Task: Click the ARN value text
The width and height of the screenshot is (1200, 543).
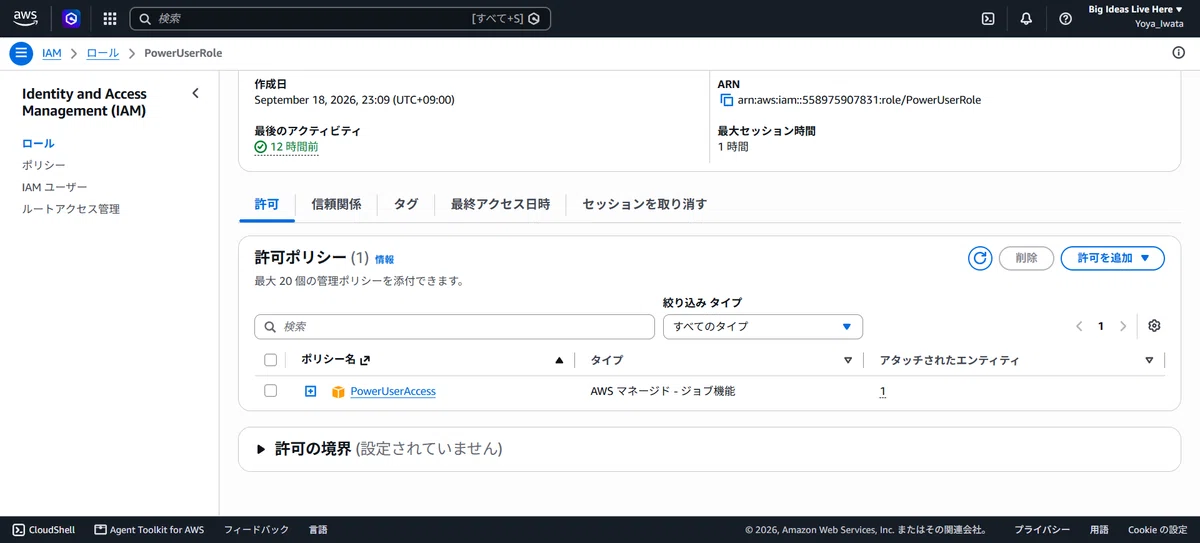Action: point(859,100)
